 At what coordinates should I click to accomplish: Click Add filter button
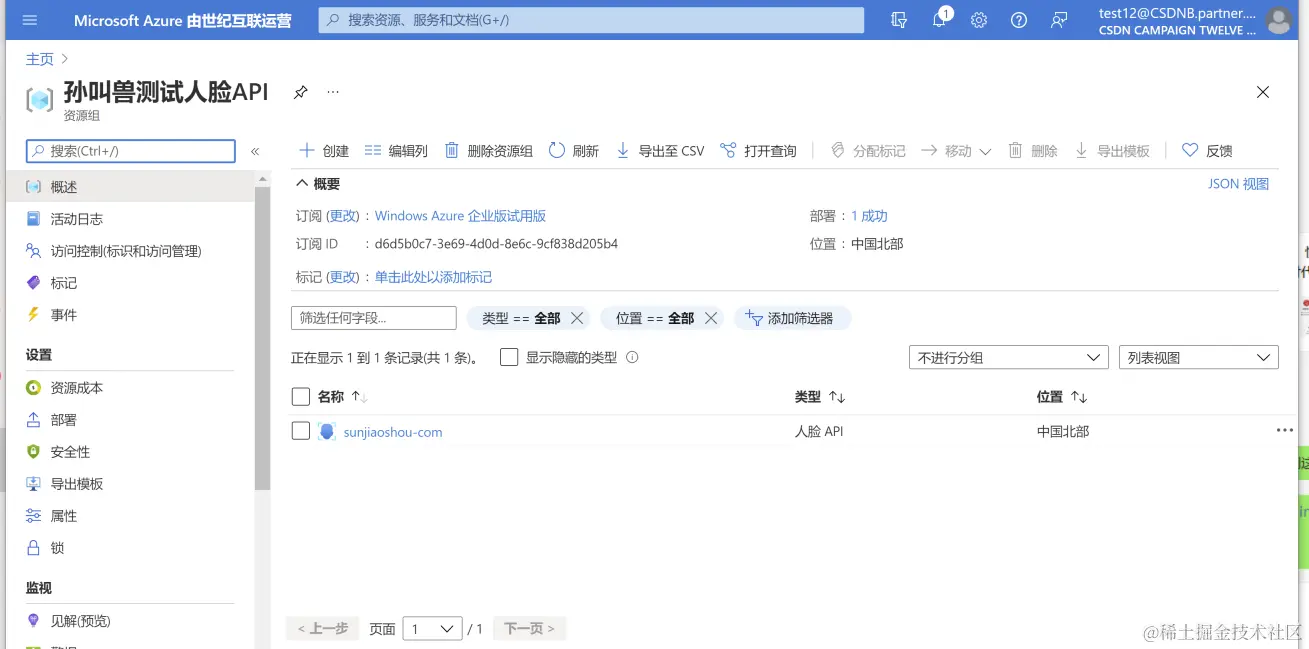coord(792,318)
